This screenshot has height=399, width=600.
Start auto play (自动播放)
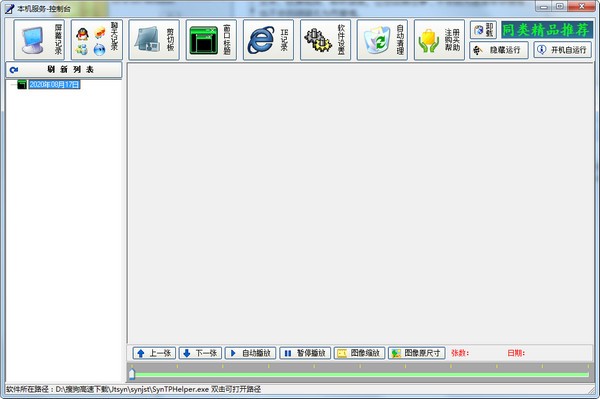pyautogui.click(x=250, y=353)
